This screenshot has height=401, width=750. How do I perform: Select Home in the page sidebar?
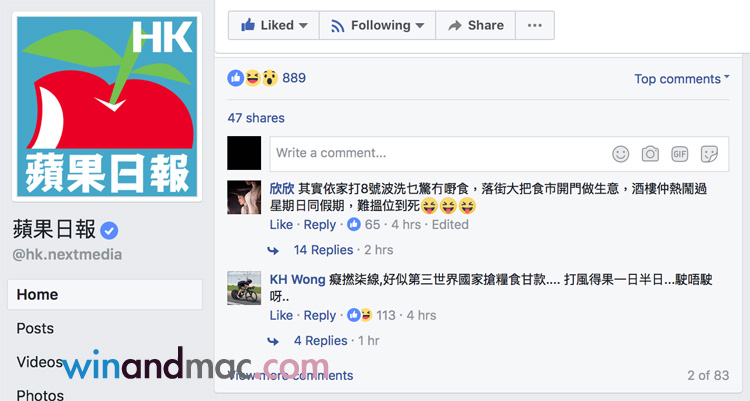(105, 294)
